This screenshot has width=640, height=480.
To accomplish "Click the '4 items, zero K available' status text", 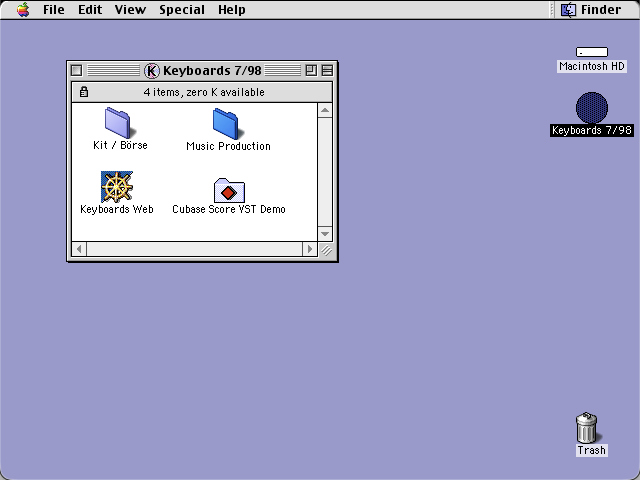I will [204, 92].
